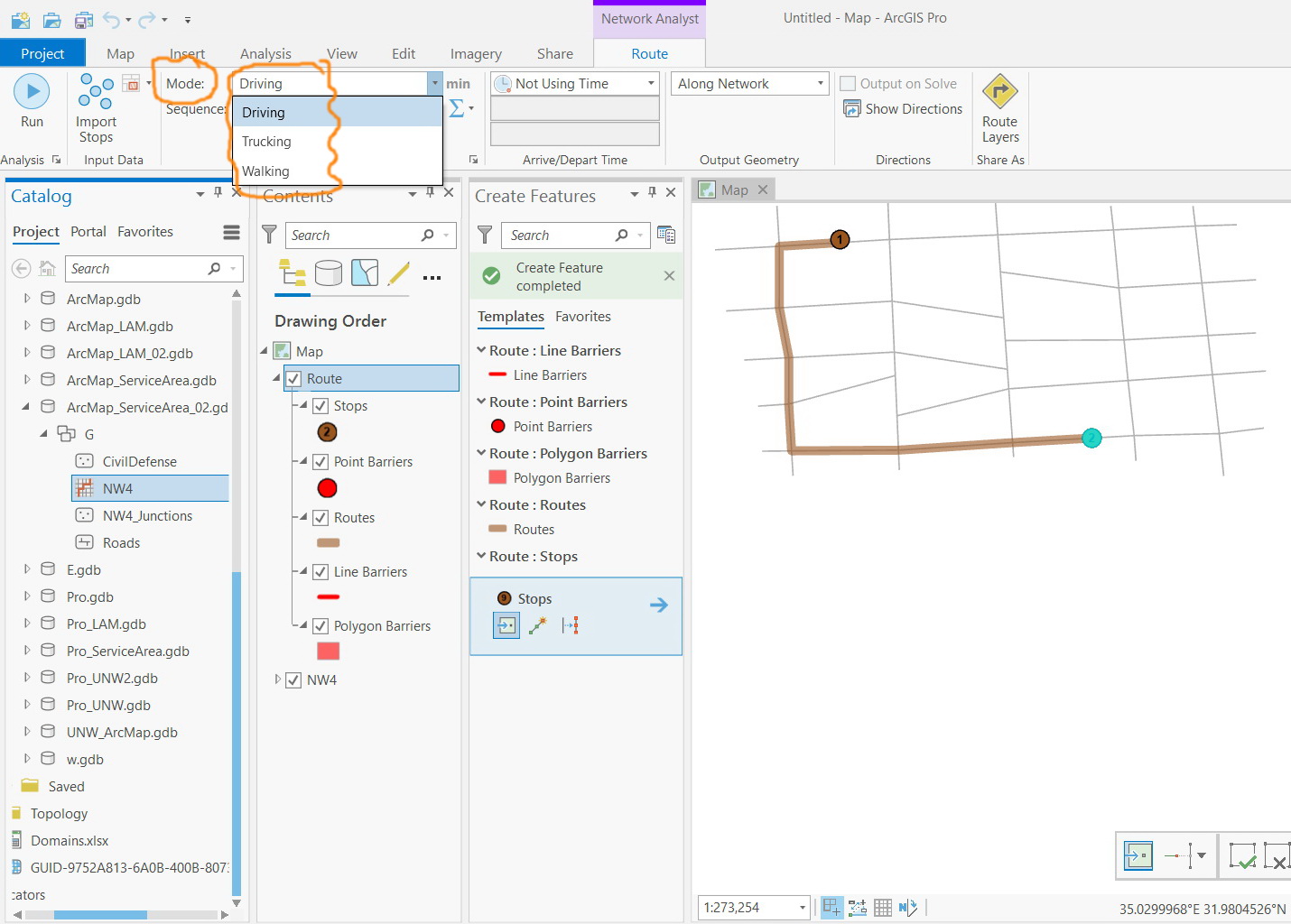The width and height of the screenshot is (1291, 924).
Task: Click the Contents filter funnel icon
Action: click(269, 235)
